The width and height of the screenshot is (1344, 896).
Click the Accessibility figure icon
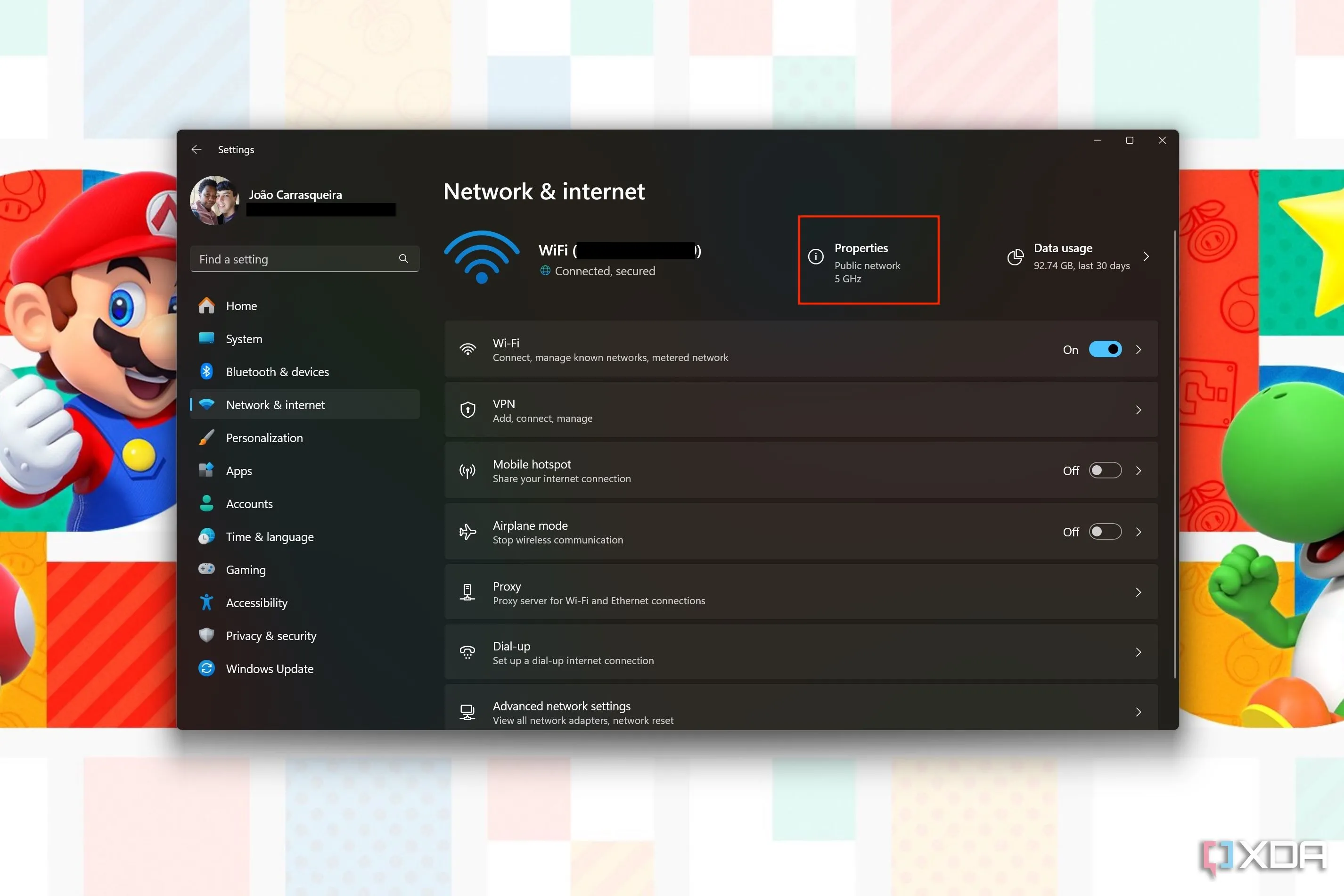tap(207, 602)
